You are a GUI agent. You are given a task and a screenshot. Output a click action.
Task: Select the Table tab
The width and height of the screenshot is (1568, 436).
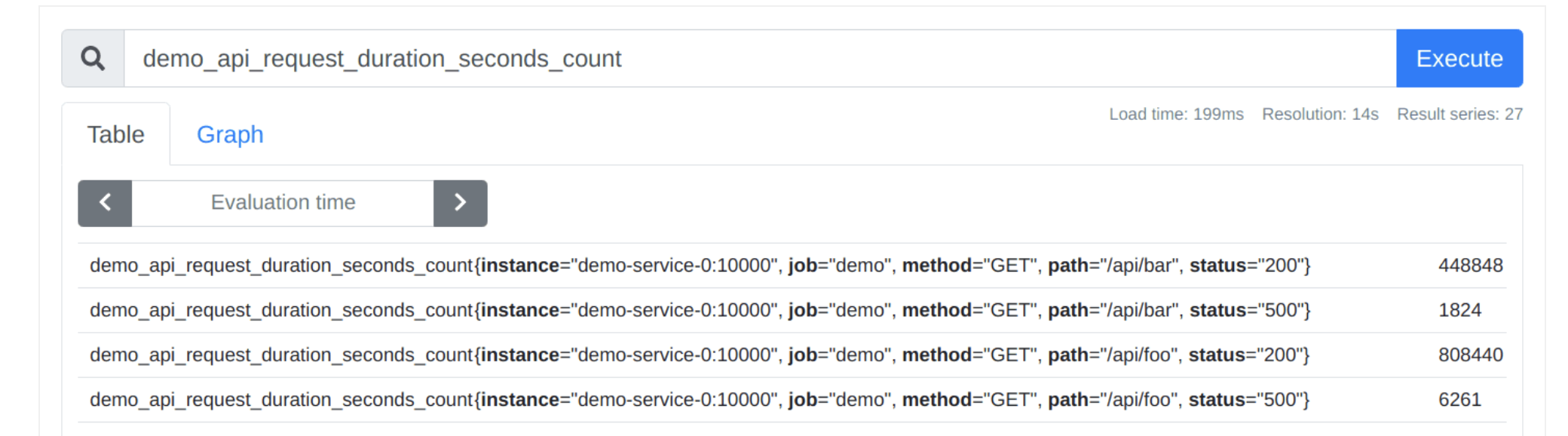pos(115,134)
